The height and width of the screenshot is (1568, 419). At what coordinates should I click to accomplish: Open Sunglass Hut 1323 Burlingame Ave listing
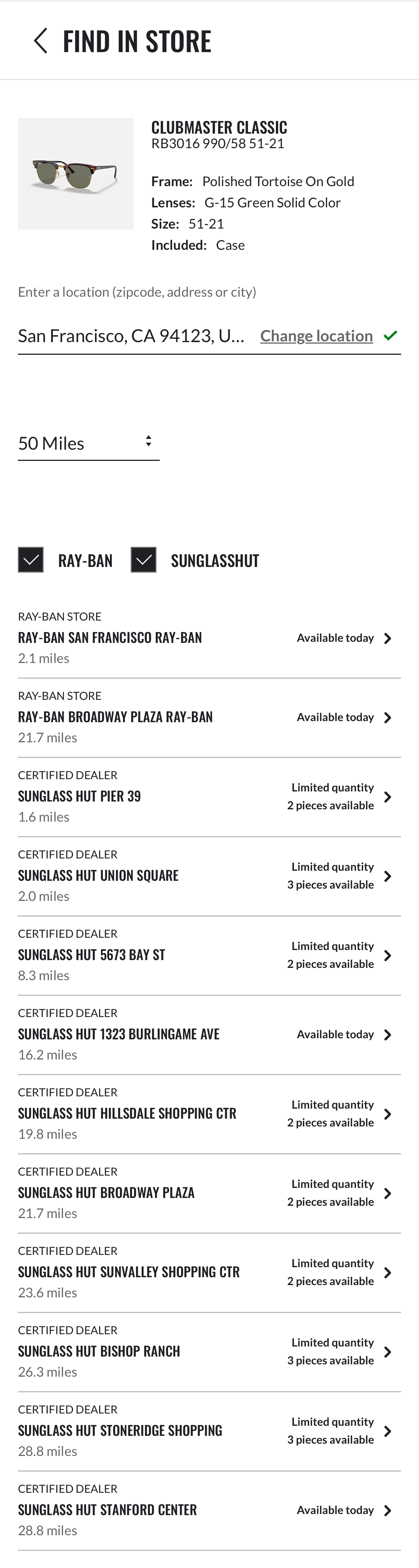coord(388,1034)
